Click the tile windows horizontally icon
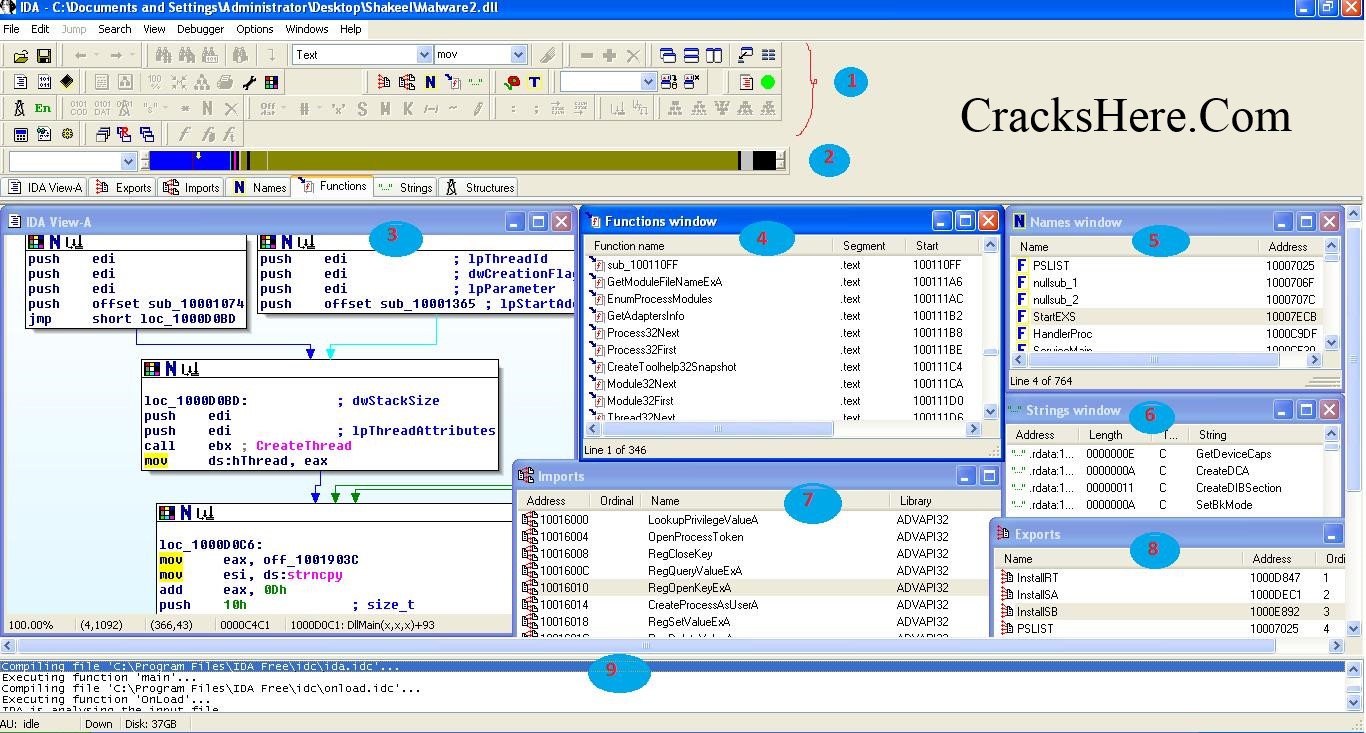The image size is (1366, 733). tap(691, 55)
